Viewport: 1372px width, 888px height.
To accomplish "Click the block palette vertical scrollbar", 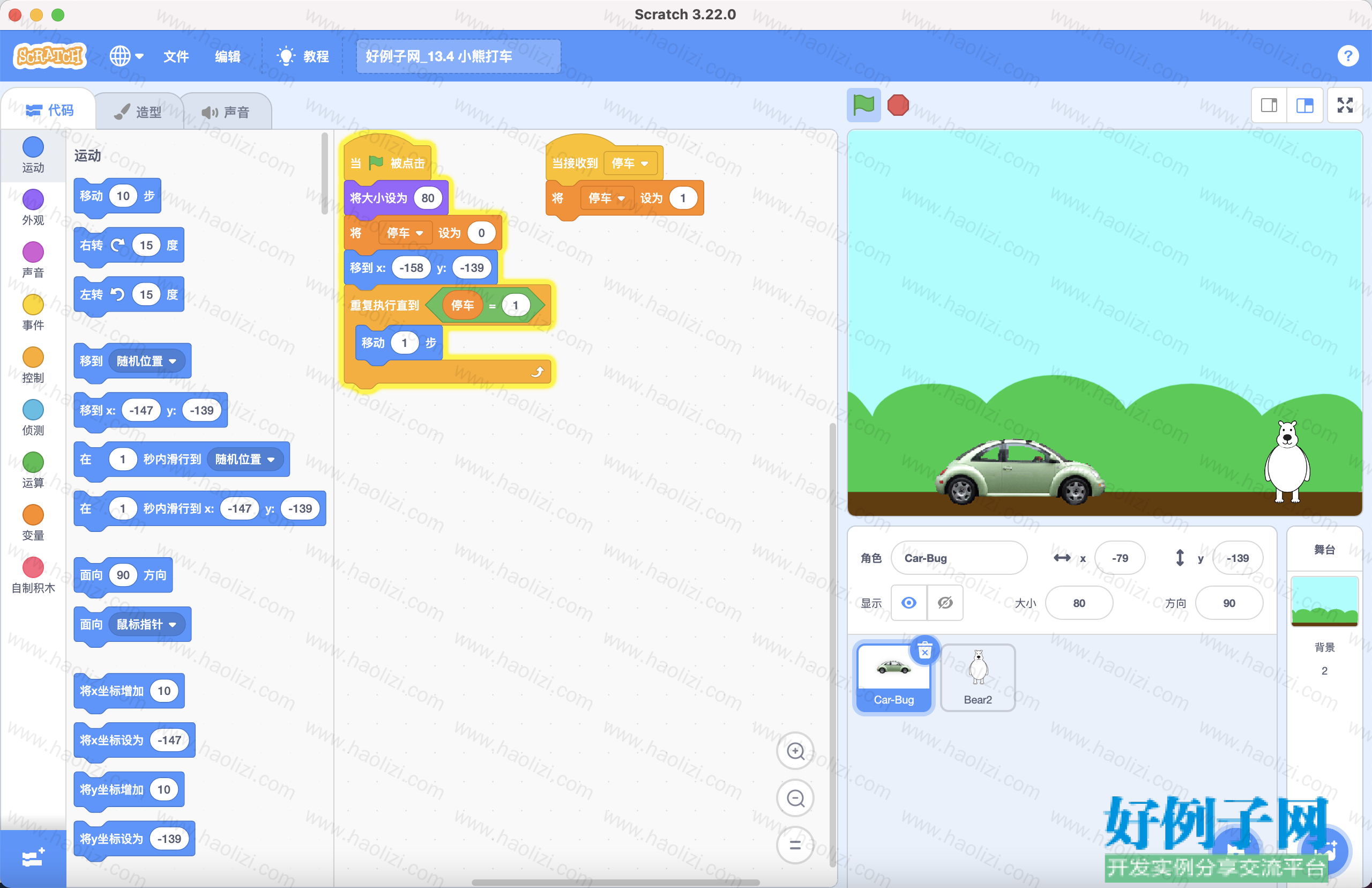I will pyautogui.click(x=324, y=173).
